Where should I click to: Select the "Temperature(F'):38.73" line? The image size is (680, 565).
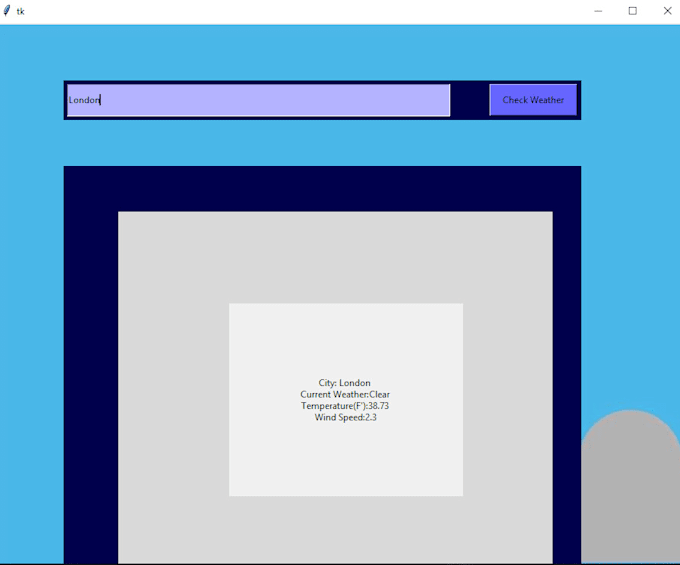tap(345, 406)
